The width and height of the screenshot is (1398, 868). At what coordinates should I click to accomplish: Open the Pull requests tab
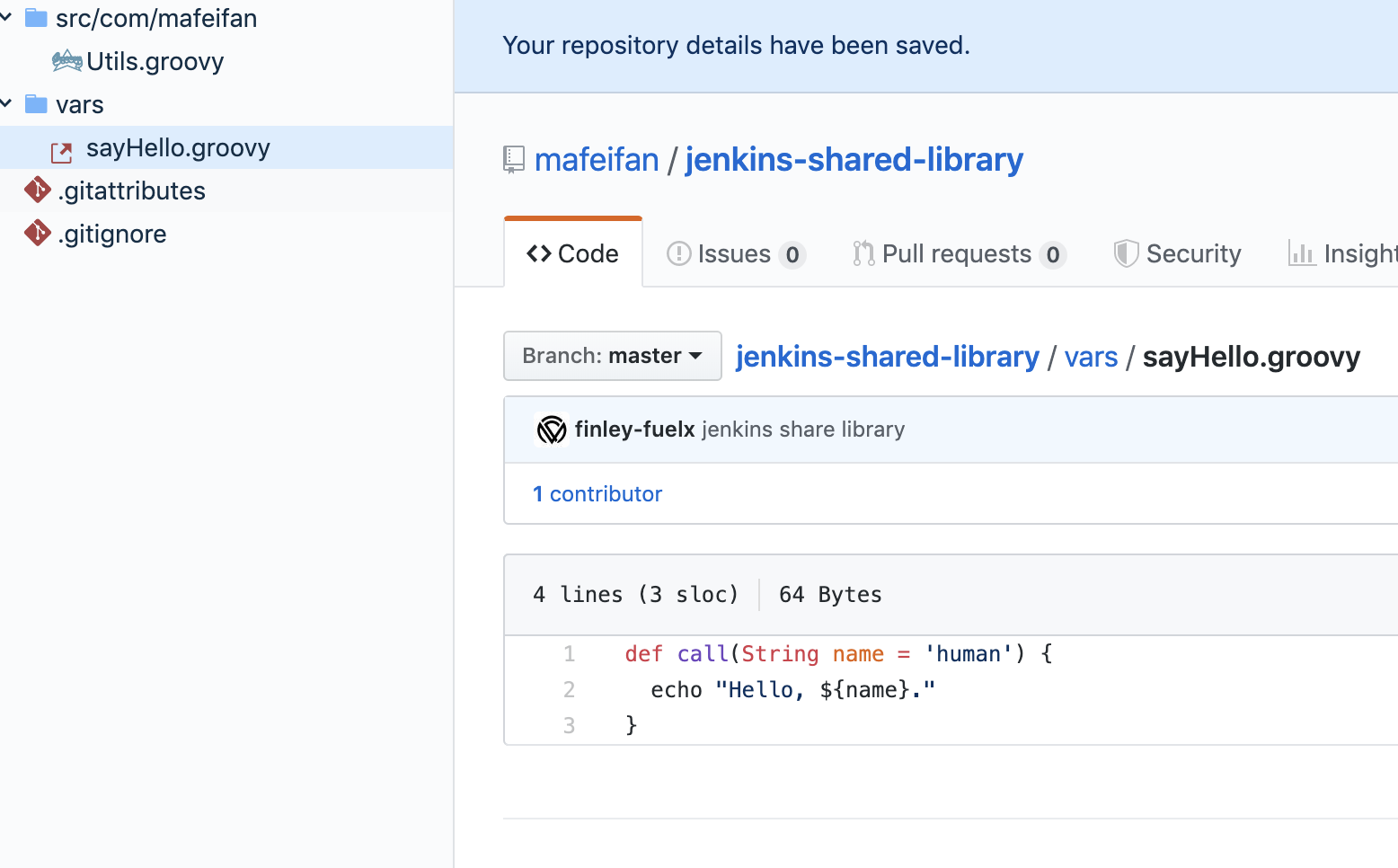coord(958,254)
